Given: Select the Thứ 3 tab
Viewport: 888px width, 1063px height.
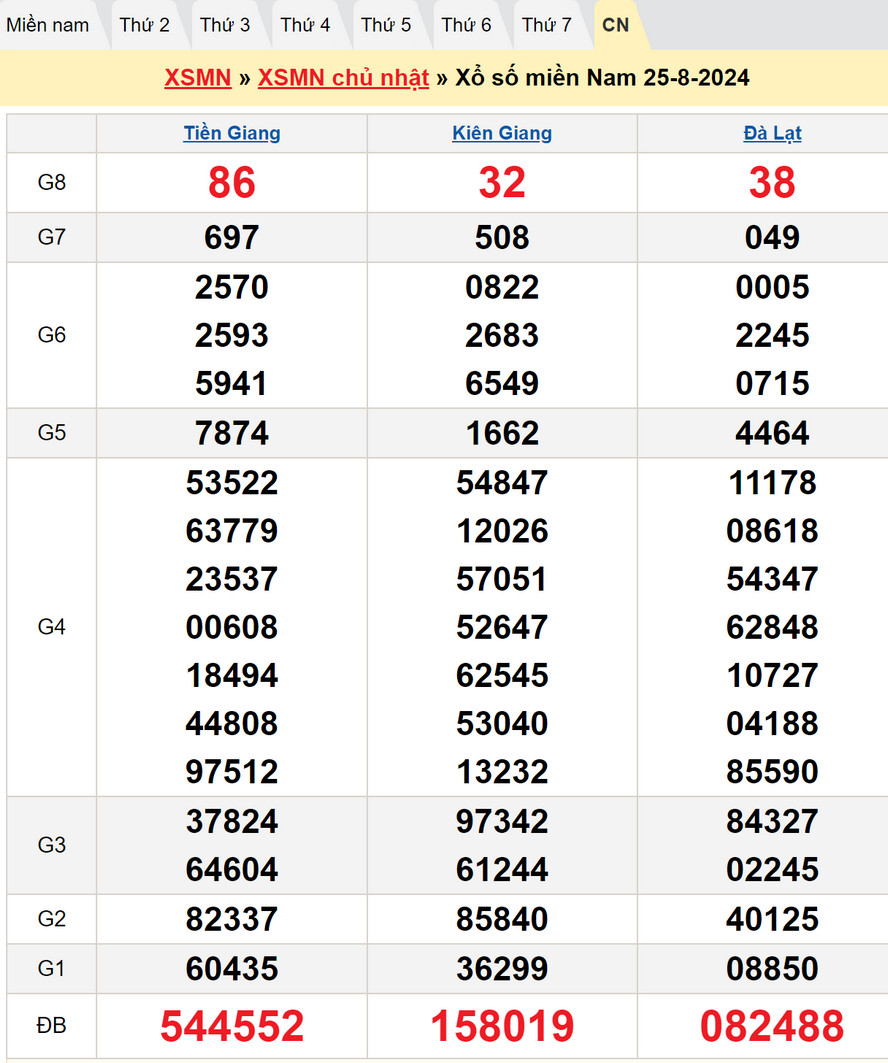Looking at the screenshot, I should 225,25.
